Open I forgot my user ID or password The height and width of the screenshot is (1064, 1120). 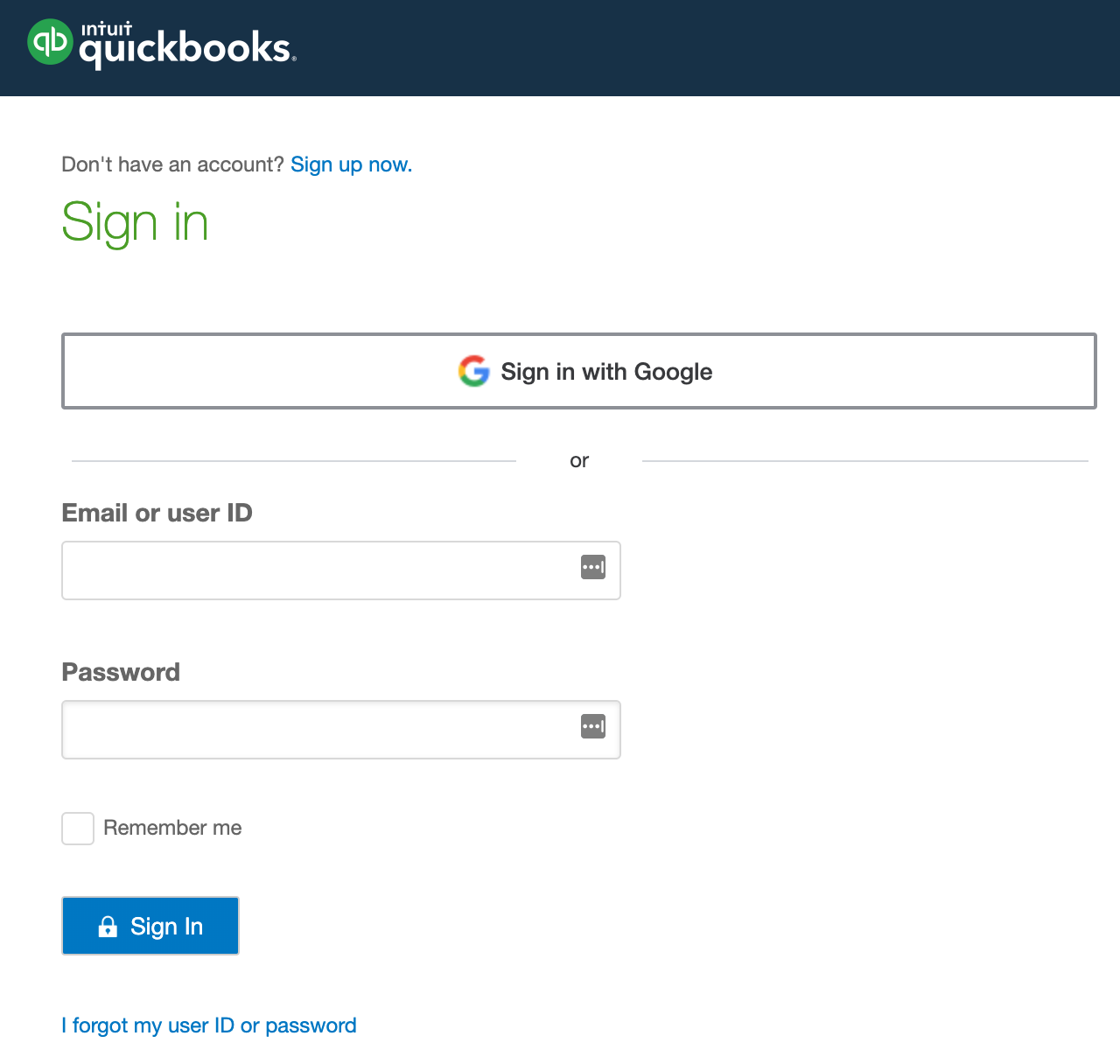tap(209, 1025)
